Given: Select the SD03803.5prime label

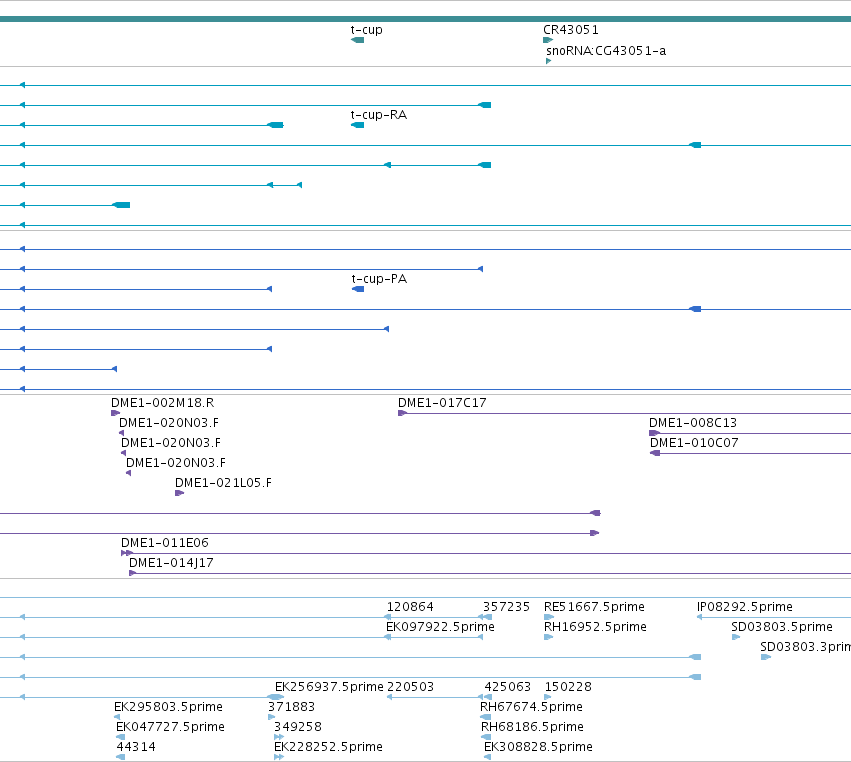Looking at the screenshot, I should pos(782,627).
